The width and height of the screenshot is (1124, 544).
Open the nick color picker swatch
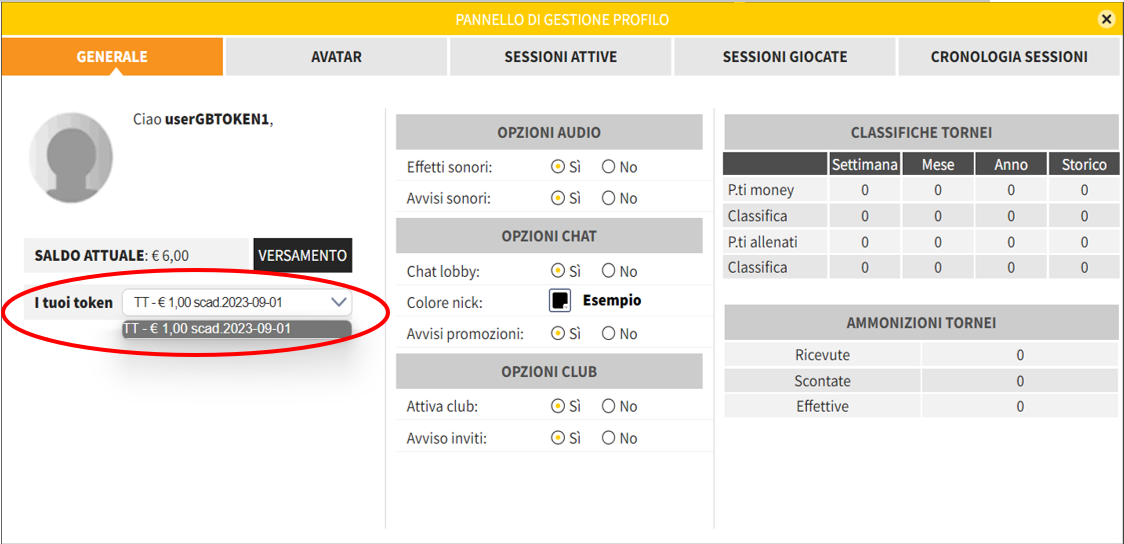(x=560, y=301)
